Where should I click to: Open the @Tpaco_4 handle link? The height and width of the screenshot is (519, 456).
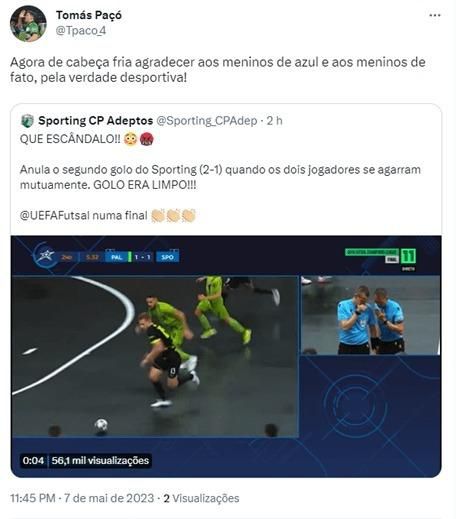(x=81, y=31)
